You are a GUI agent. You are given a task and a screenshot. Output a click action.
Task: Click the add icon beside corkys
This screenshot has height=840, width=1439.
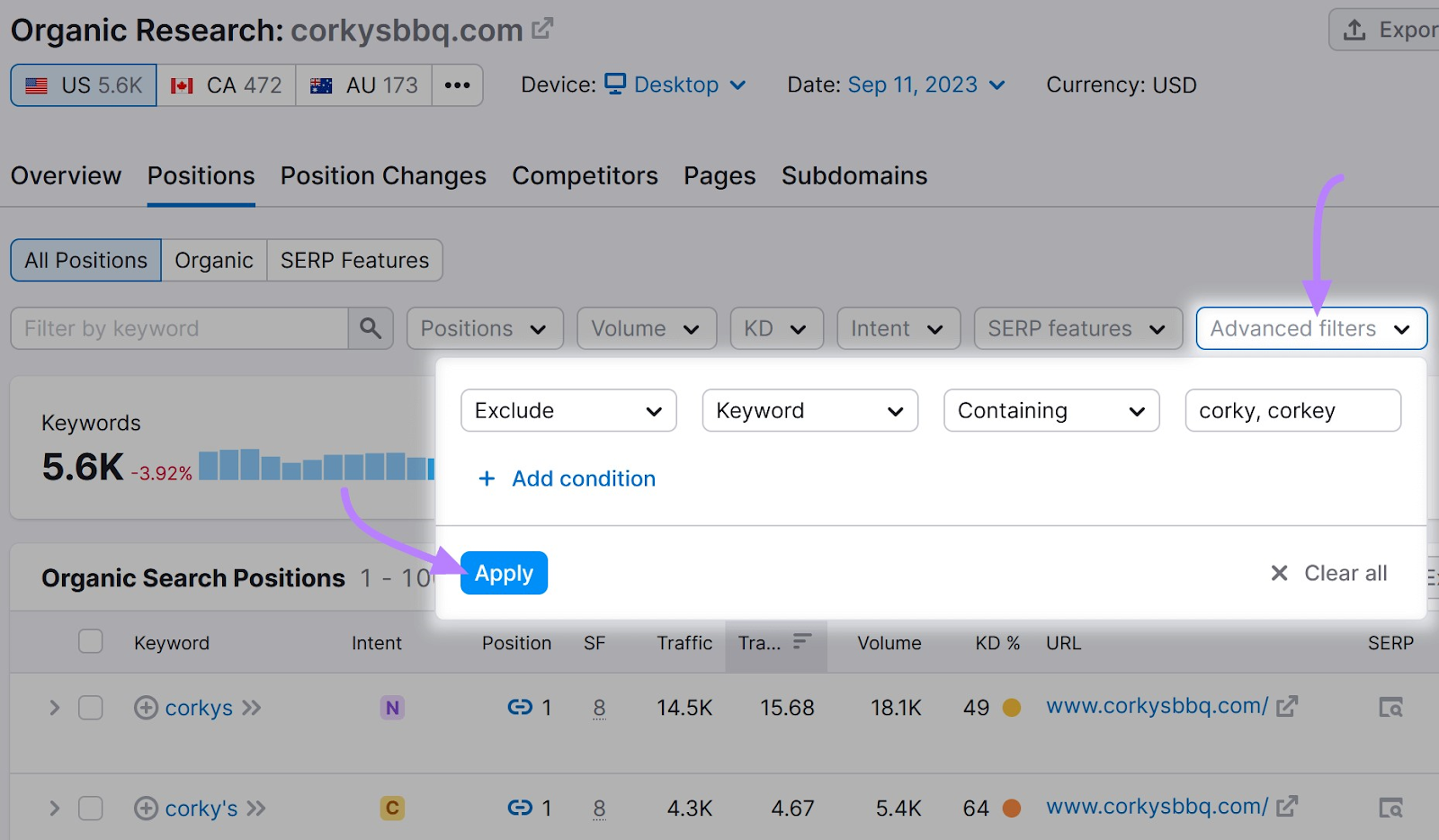[146, 708]
